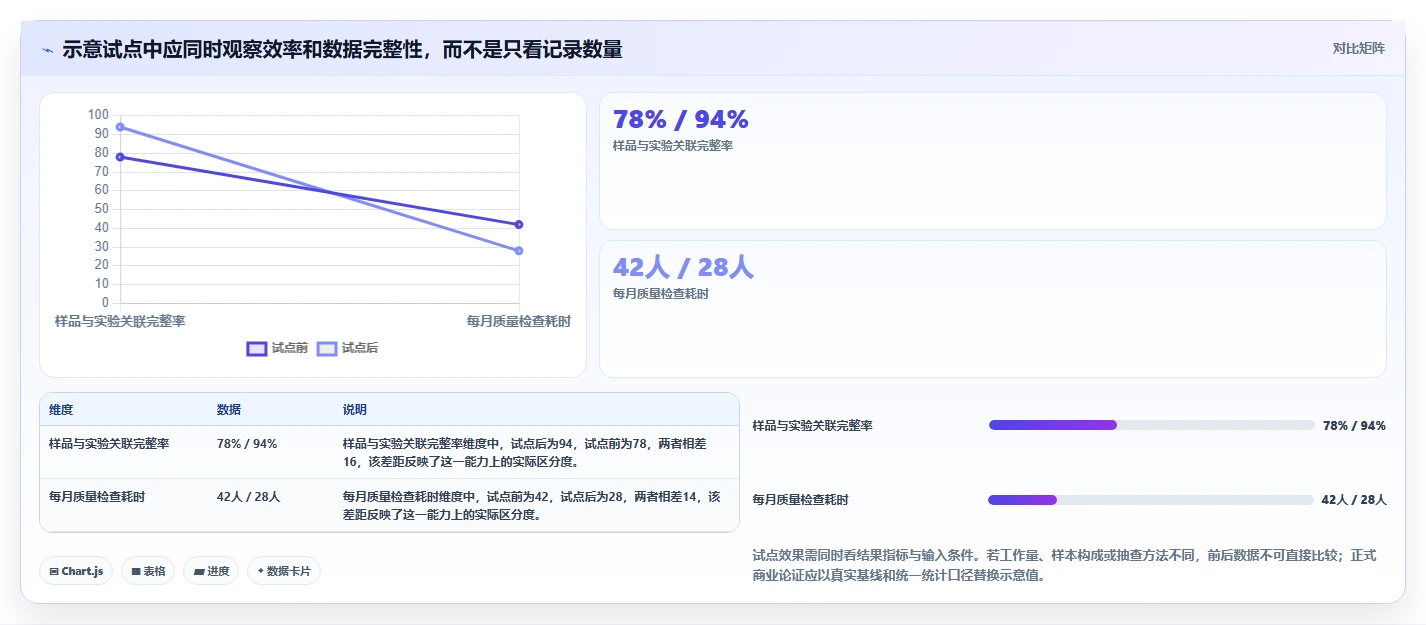
Task: Click the 试点后 data point at 28
Action: 519,250
